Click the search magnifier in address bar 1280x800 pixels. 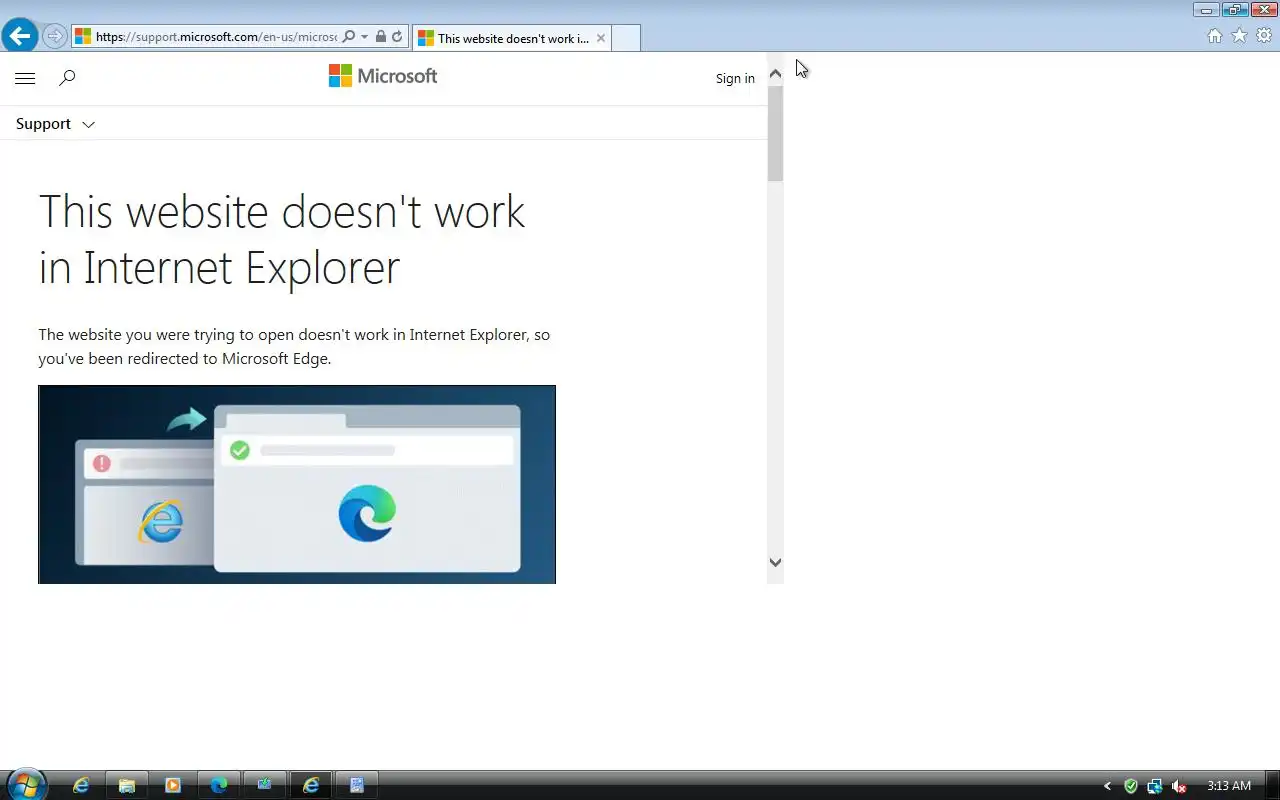349,37
